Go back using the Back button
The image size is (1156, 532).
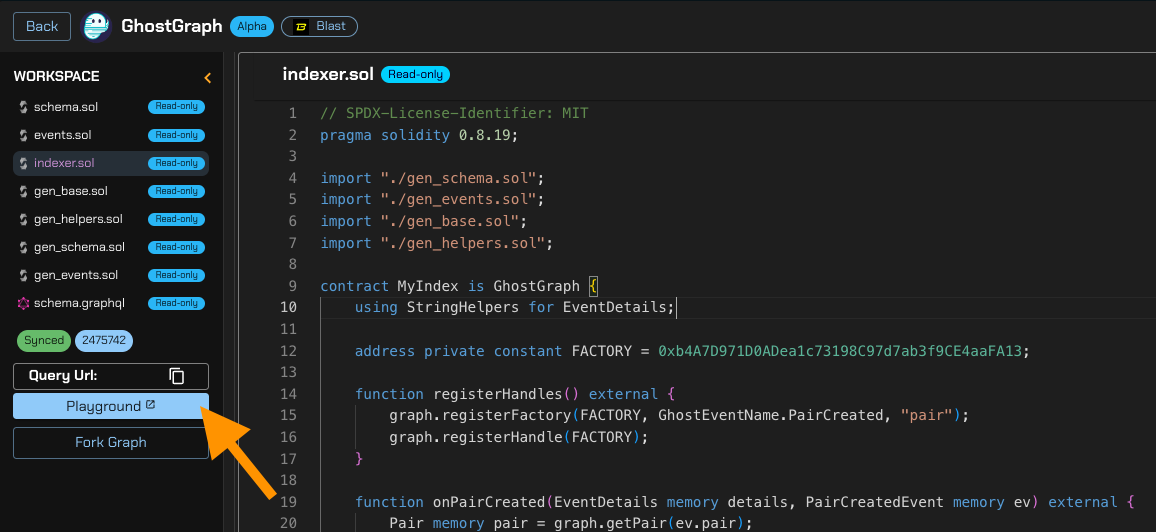(42, 27)
